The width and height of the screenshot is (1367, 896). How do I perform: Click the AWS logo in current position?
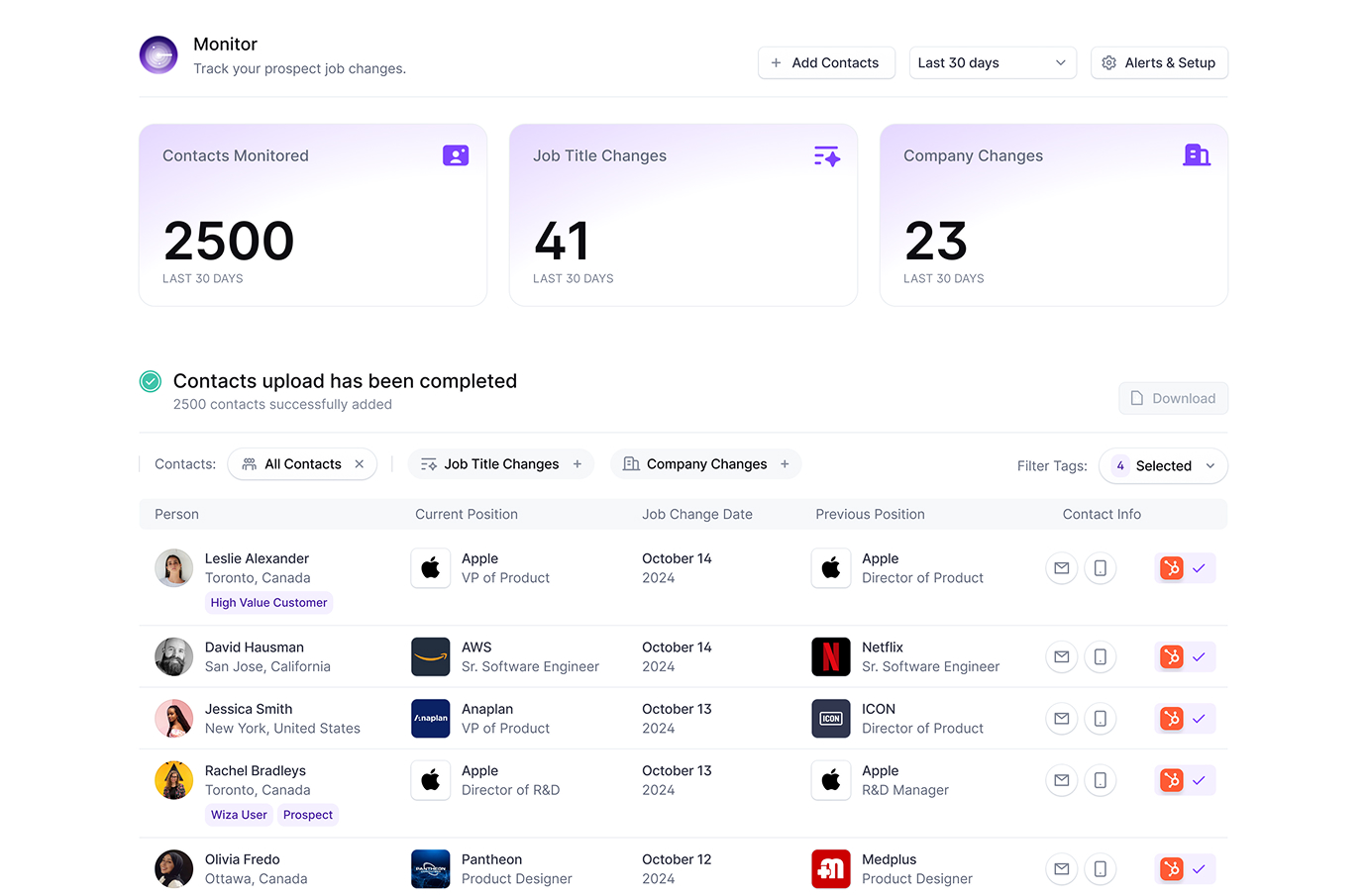point(431,656)
